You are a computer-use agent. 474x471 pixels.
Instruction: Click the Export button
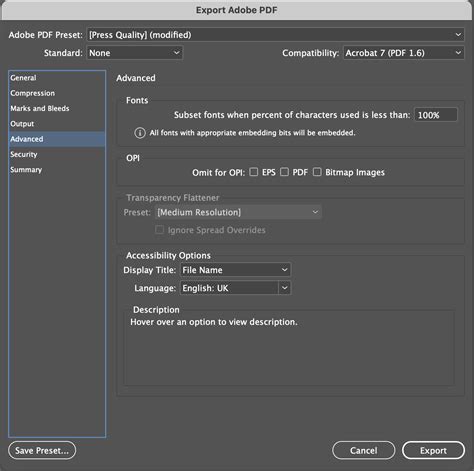tap(433, 450)
